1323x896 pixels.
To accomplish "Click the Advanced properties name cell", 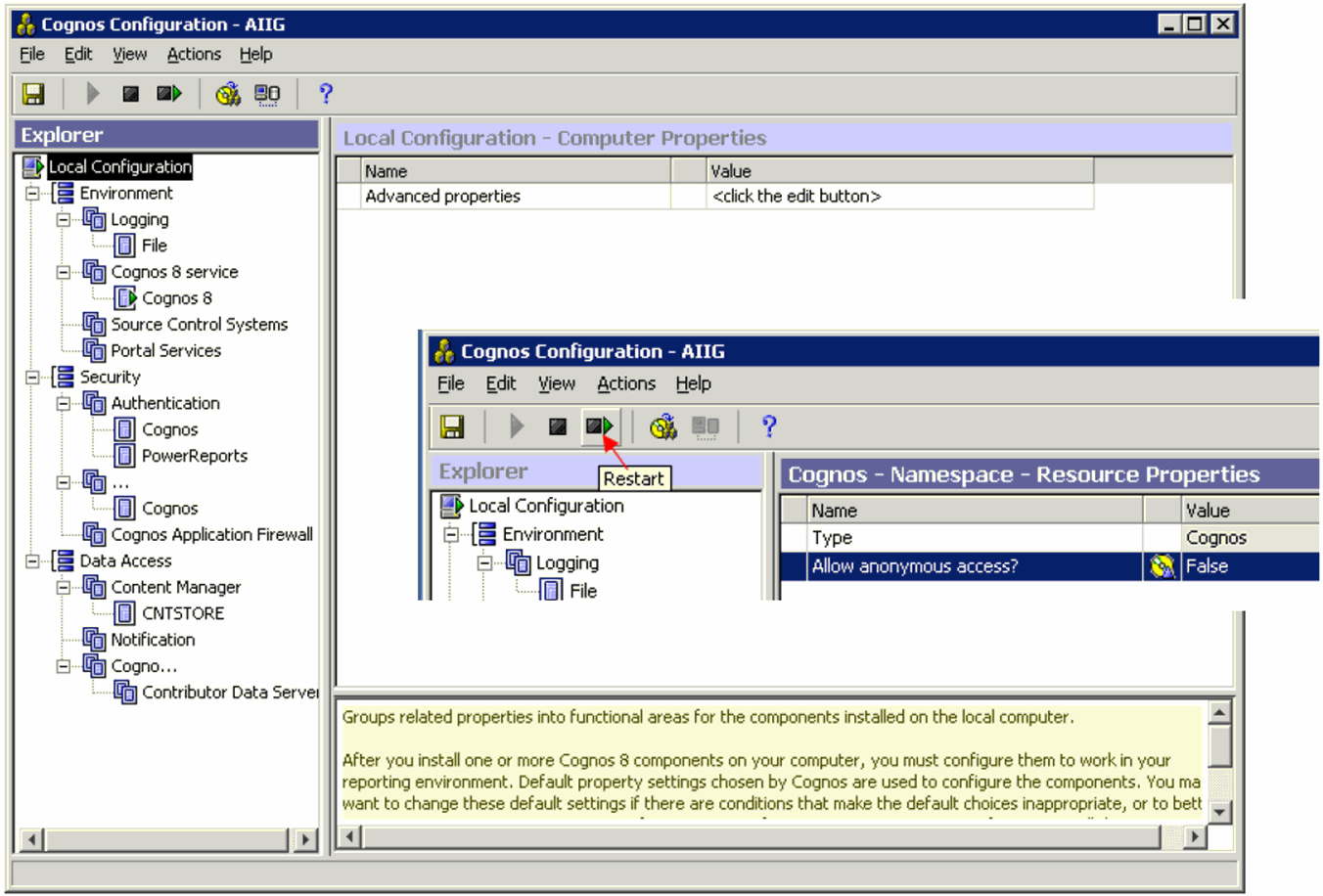I will coord(516,197).
